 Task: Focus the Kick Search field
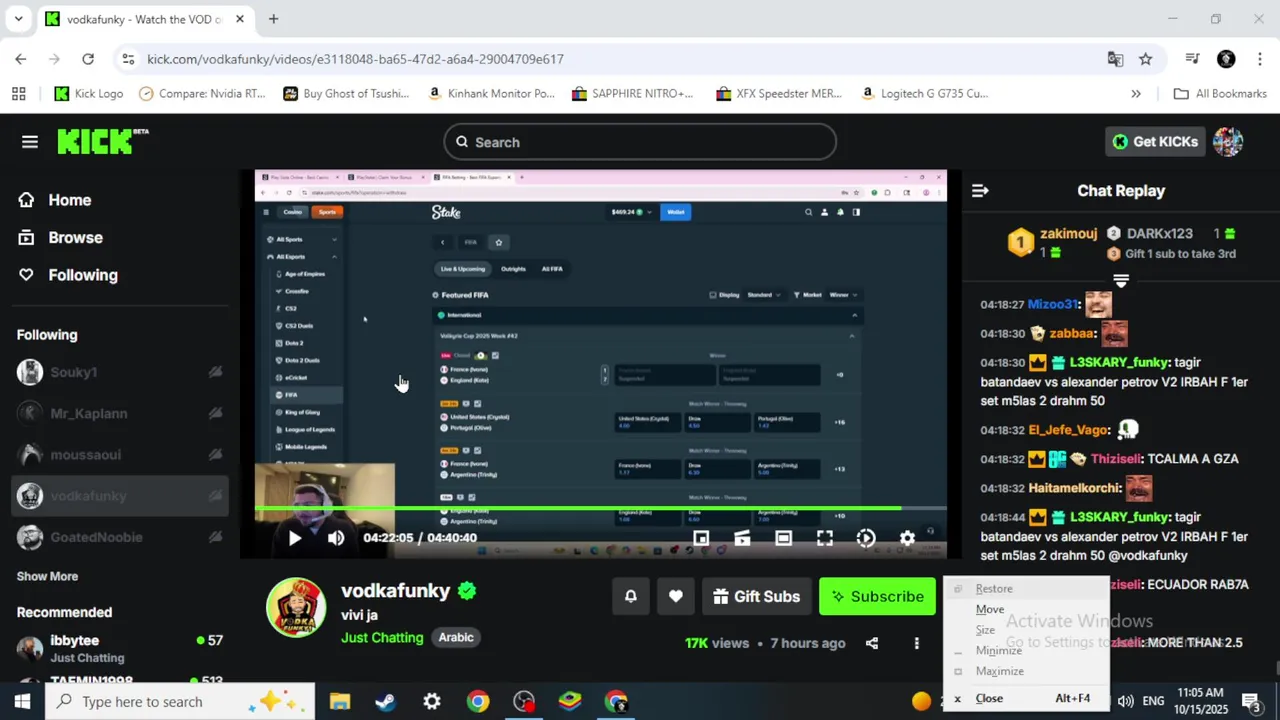[640, 142]
